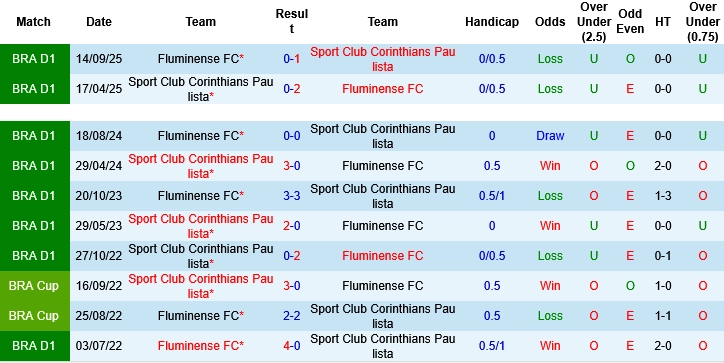
Task: Open red Fluminense FC link for 17/04/25
Action: 383,89
